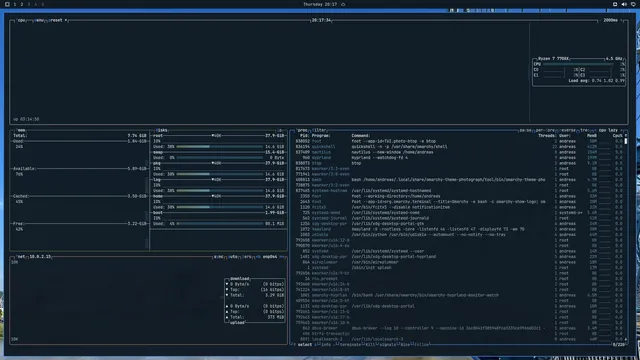640x360 pixels.
Task: Click the Cpu% column header
Action: 618,136
